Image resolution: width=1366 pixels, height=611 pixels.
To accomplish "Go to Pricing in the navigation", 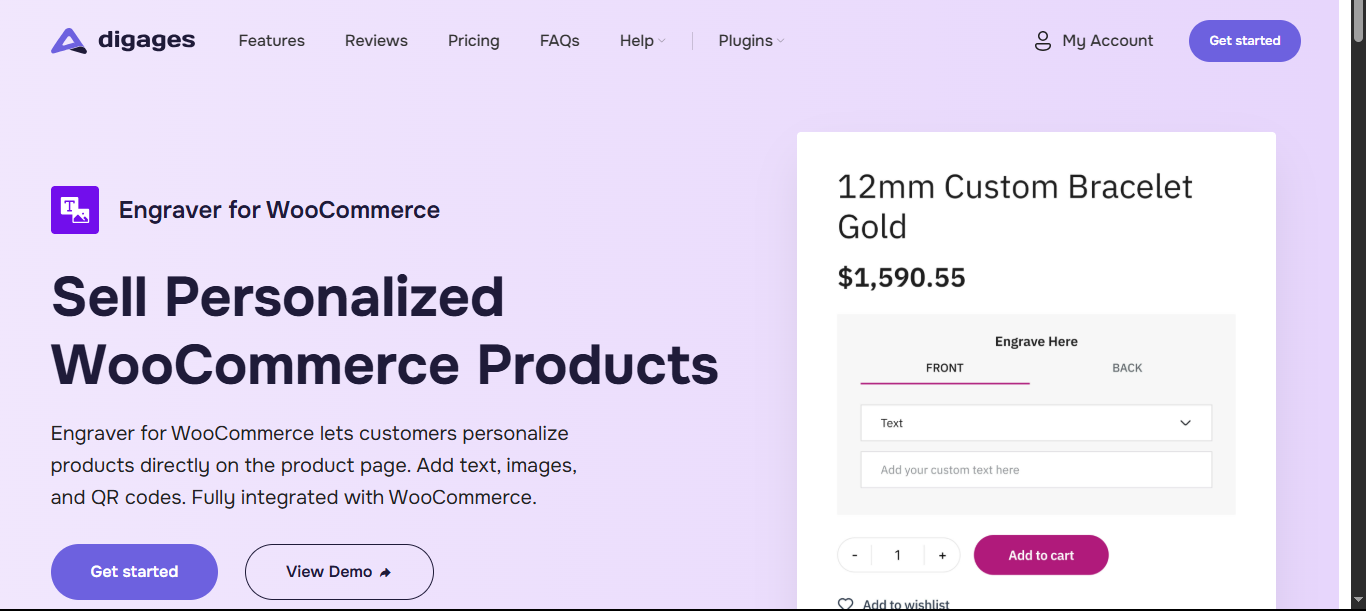I will (x=474, y=41).
